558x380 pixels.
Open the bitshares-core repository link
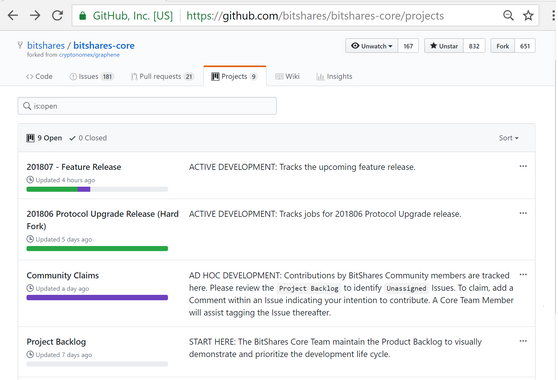[x=104, y=46]
